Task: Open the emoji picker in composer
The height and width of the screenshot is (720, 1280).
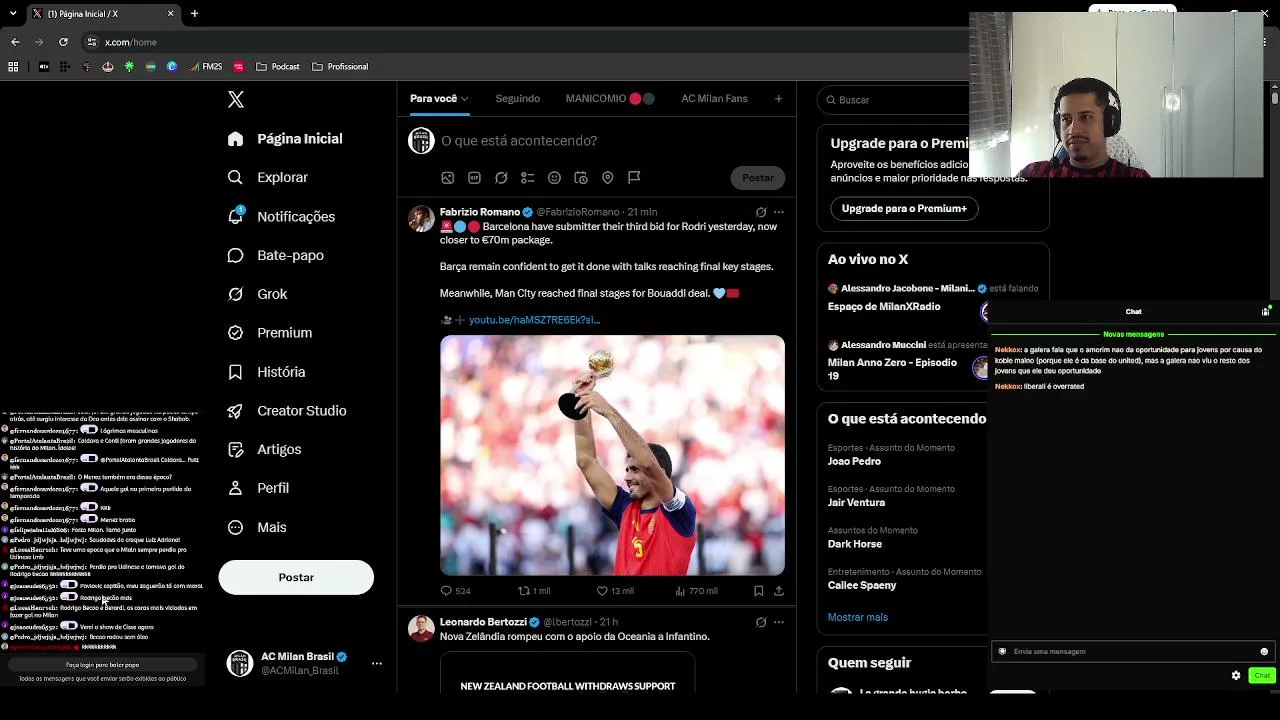Action: [x=554, y=178]
